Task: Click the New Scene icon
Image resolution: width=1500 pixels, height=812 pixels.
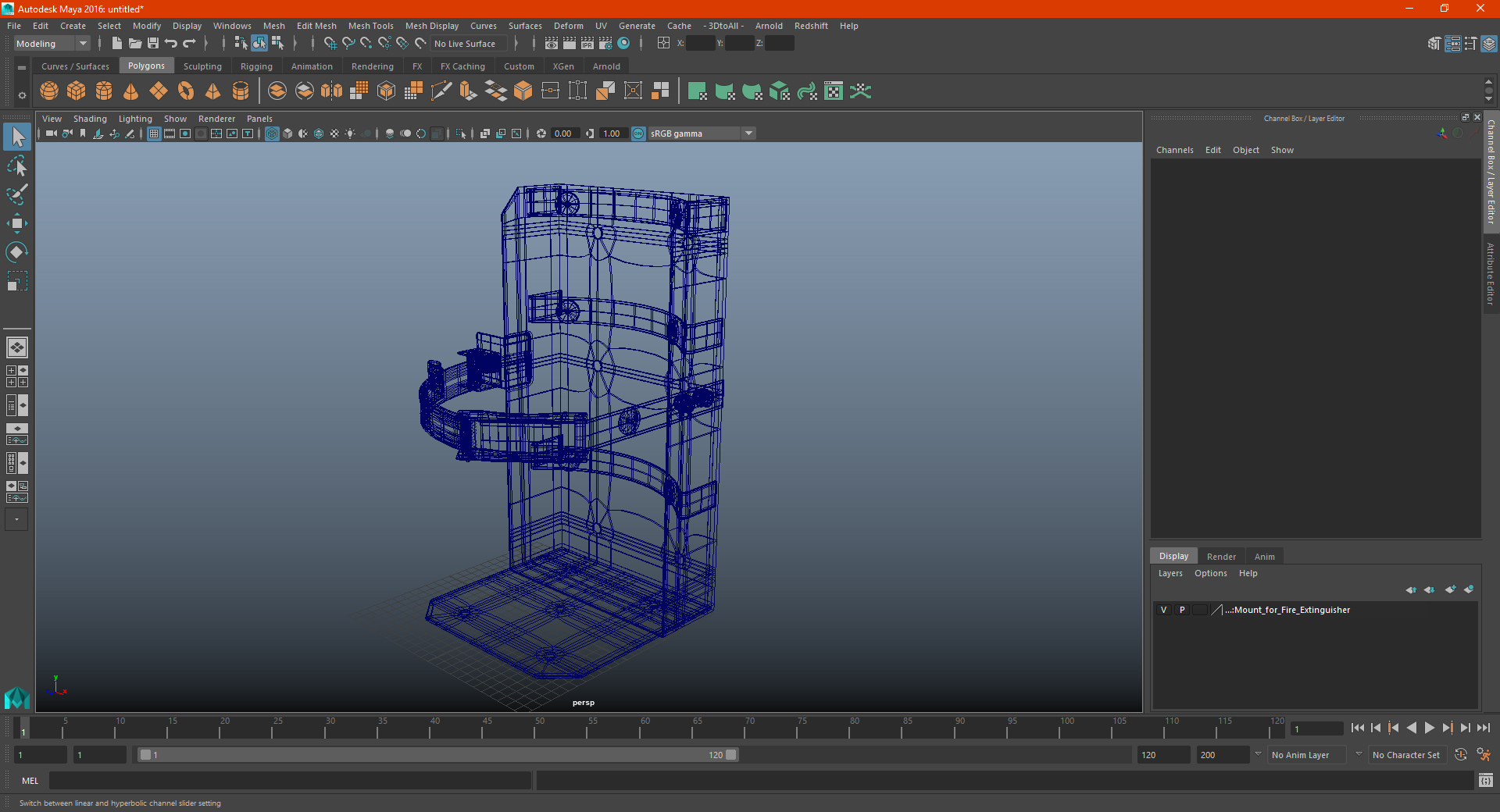Action: pos(116,44)
